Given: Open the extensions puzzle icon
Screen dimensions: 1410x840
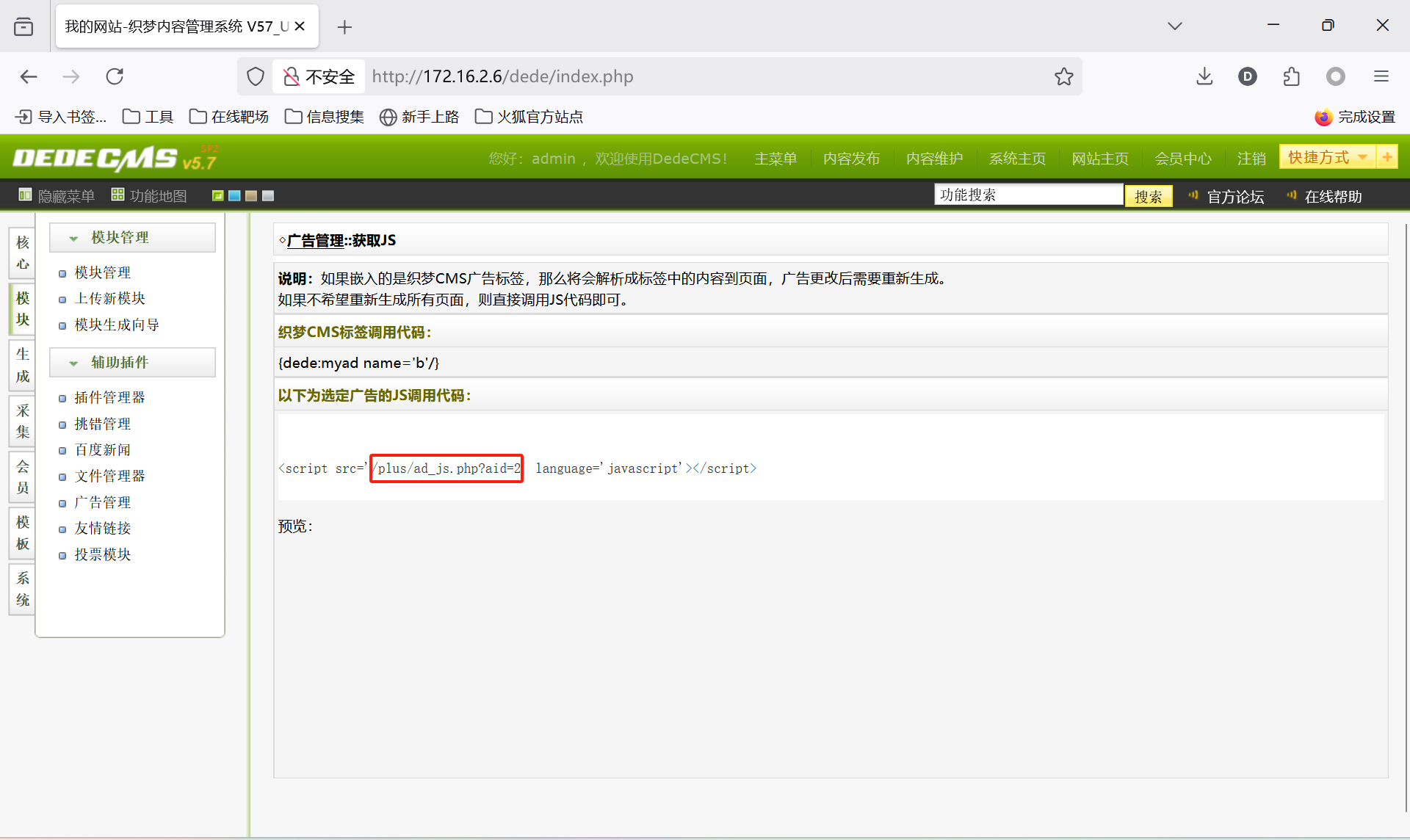Looking at the screenshot, I should click(1292, 76).
